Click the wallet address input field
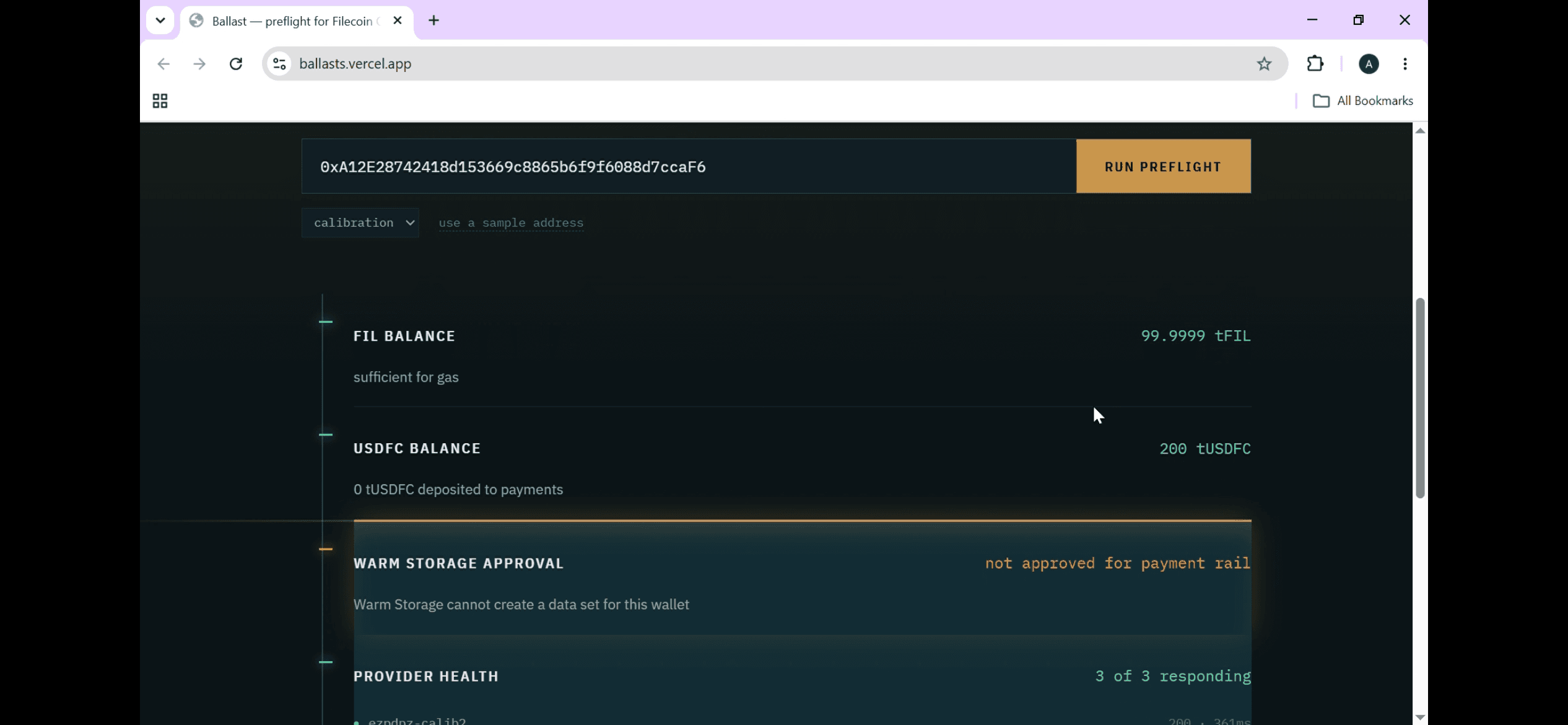This screenshot has height=725, width=1568. pyautogui.click(x=689, y=166)
